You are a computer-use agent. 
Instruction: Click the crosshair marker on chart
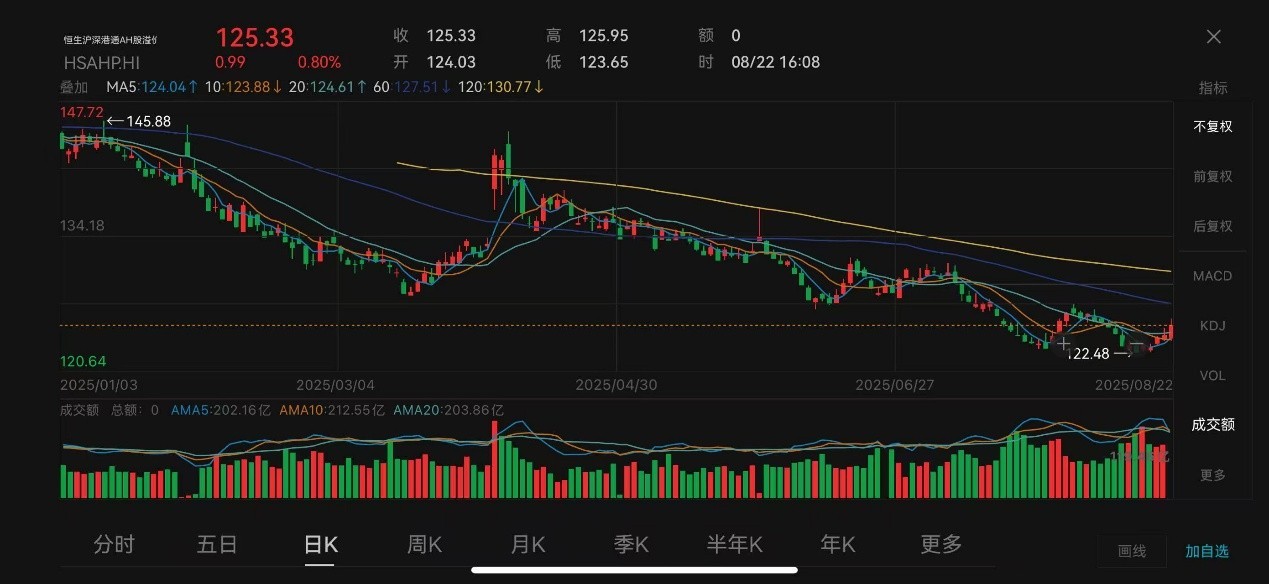click(1064, 344)
